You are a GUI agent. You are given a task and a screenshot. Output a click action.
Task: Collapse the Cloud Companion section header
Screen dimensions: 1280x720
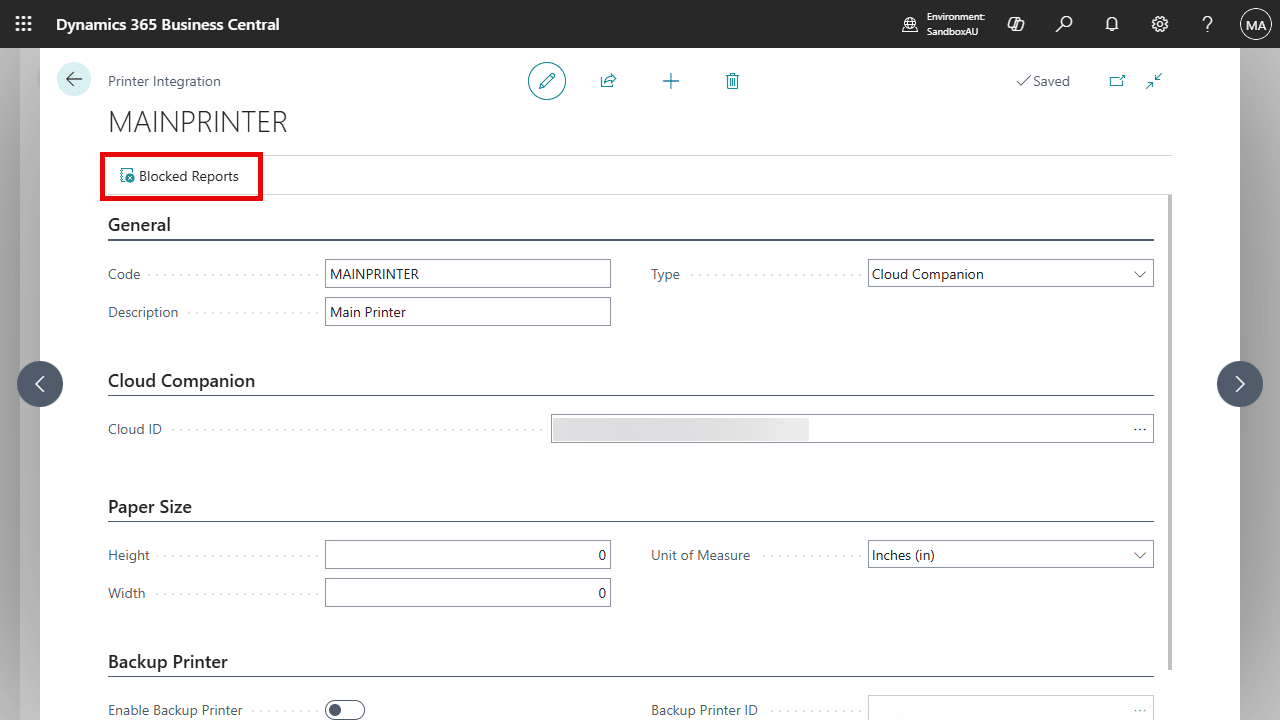click(x=181, y=381)
